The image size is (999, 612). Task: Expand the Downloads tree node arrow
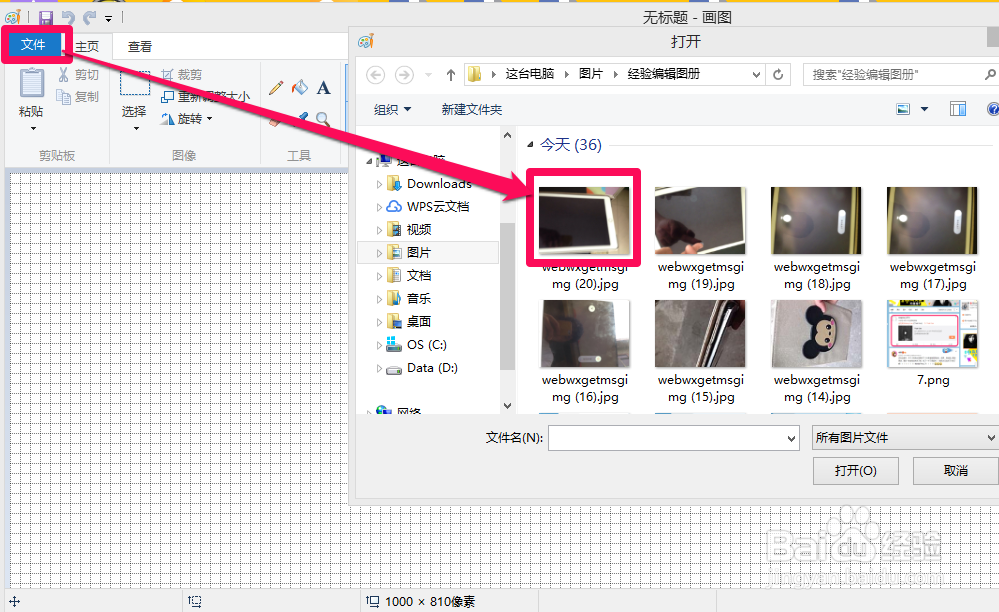379,184
